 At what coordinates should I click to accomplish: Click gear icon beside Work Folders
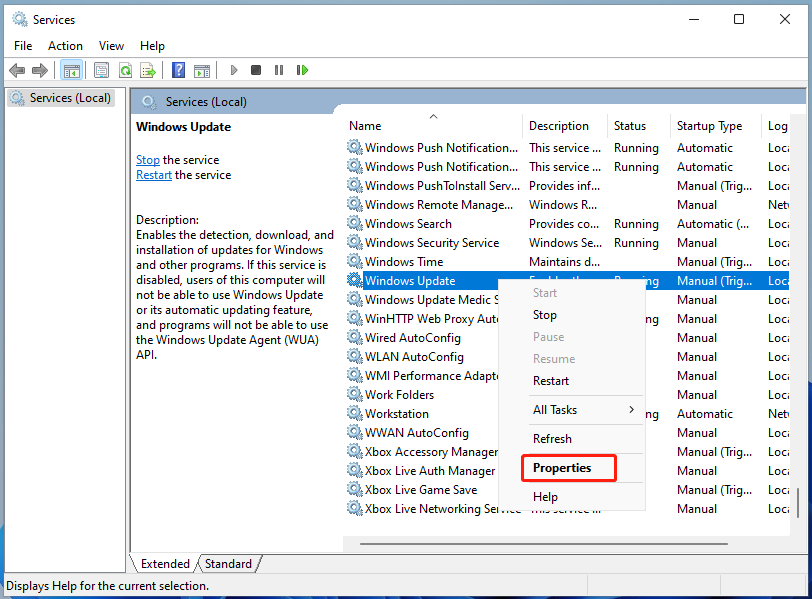click(355, 394)
